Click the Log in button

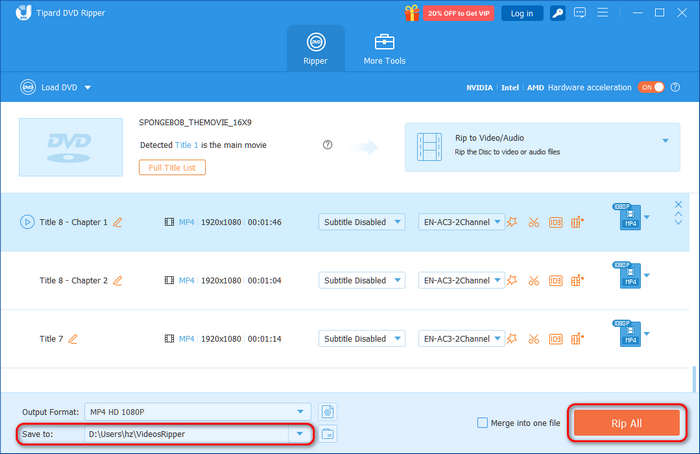pos(522,13)
